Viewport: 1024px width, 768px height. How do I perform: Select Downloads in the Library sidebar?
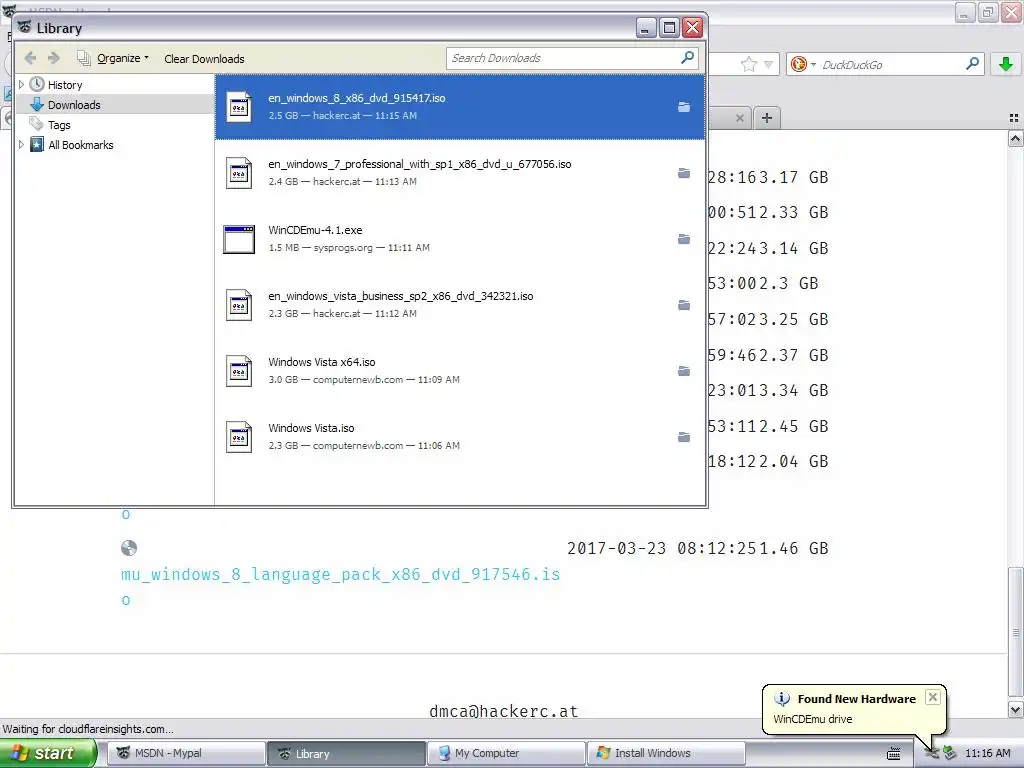point(74,104)
